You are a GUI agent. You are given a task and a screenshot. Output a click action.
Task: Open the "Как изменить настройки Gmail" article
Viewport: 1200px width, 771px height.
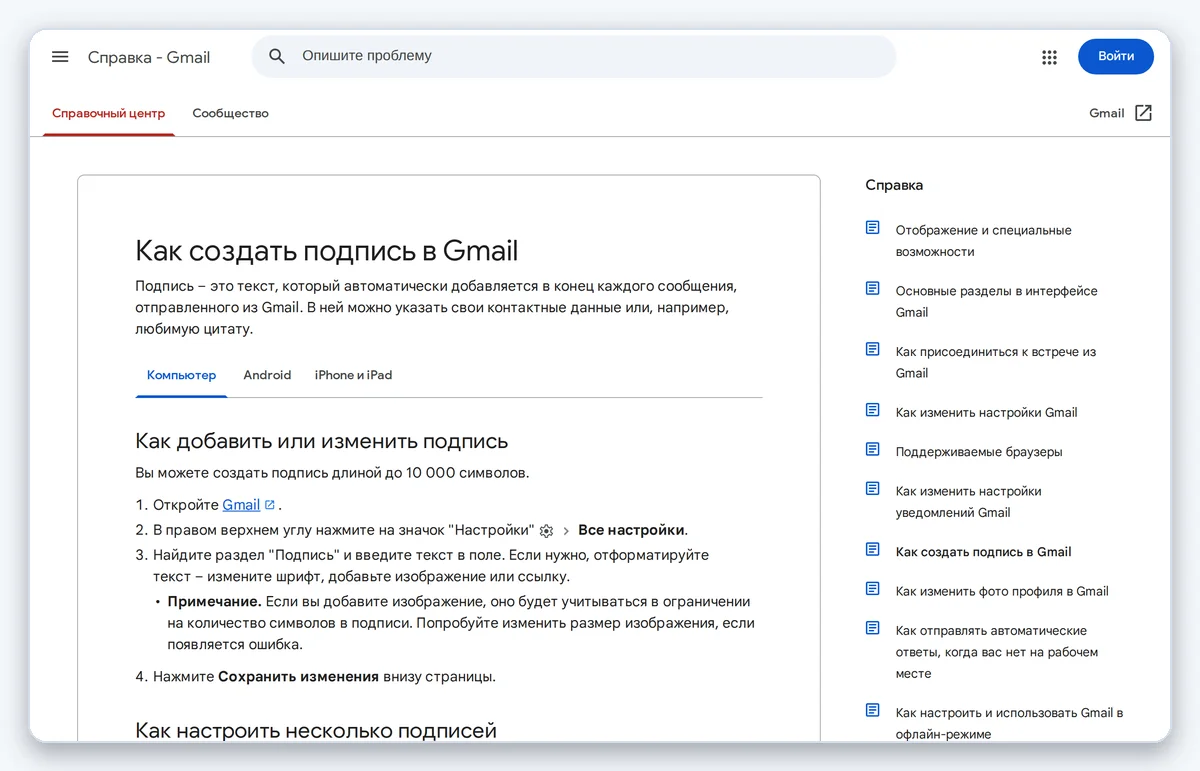pos(986,412)
